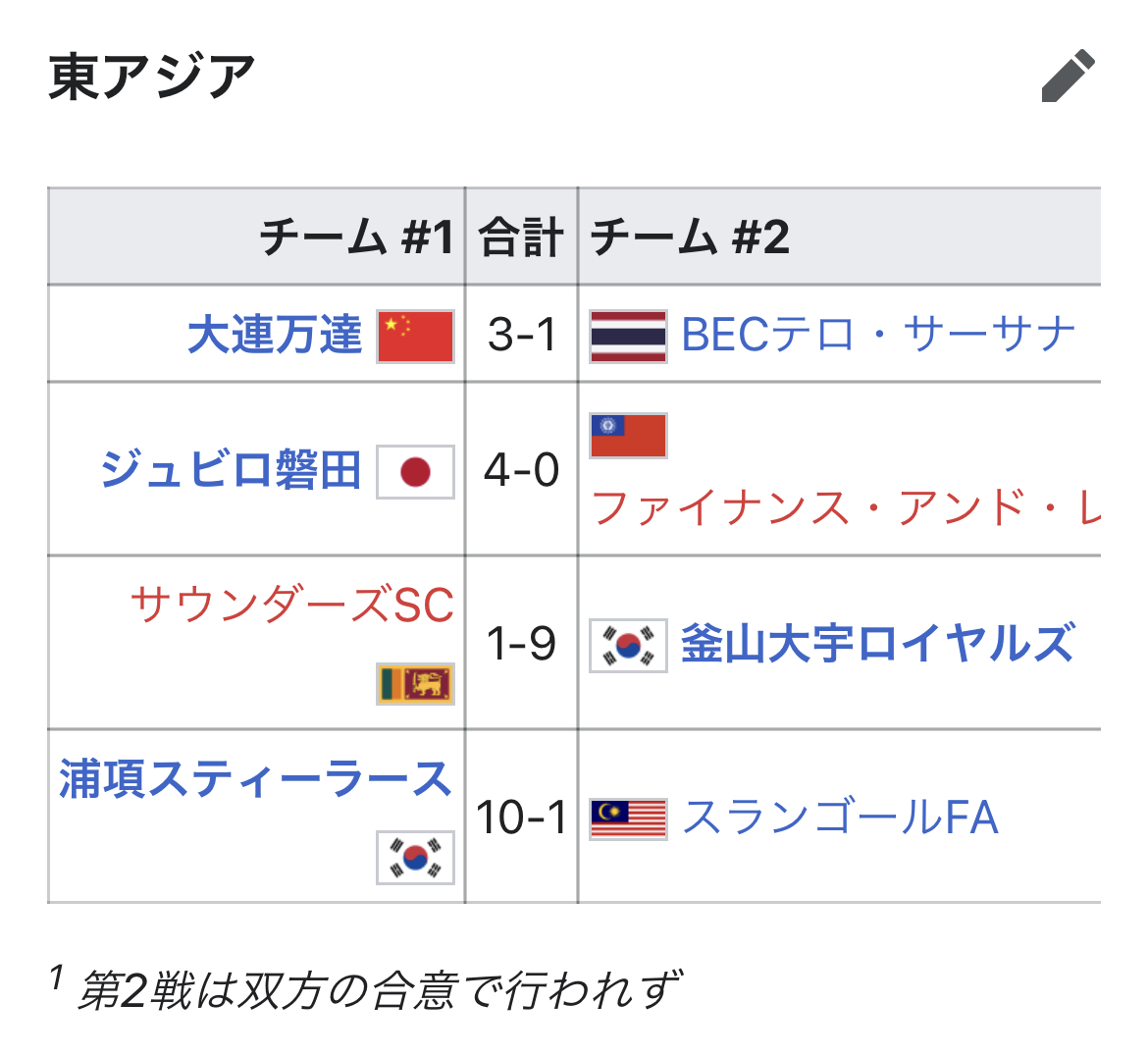1148x1056 pixels.
Task: Open the スランゴールFA link
Action: [840, 818]
